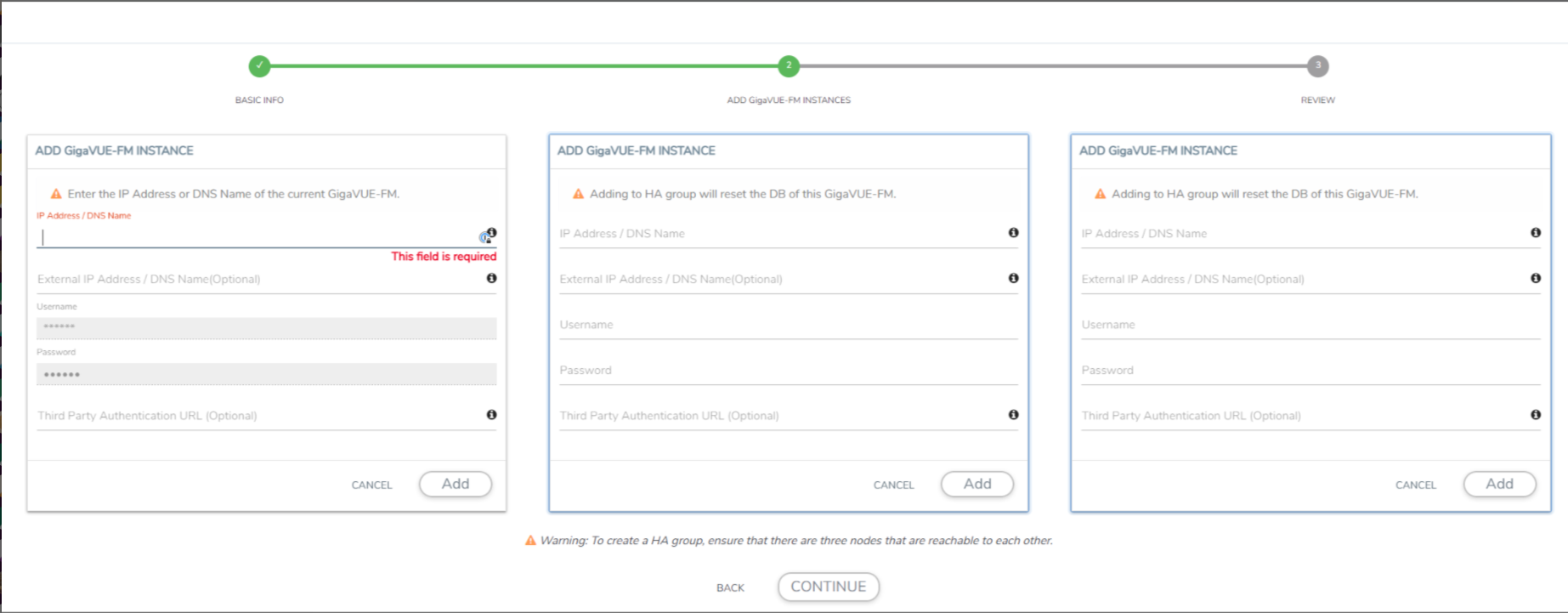Click info icon for second card Third Party Authentication URL
The image size is (1568, 613).
point(1013,415)
